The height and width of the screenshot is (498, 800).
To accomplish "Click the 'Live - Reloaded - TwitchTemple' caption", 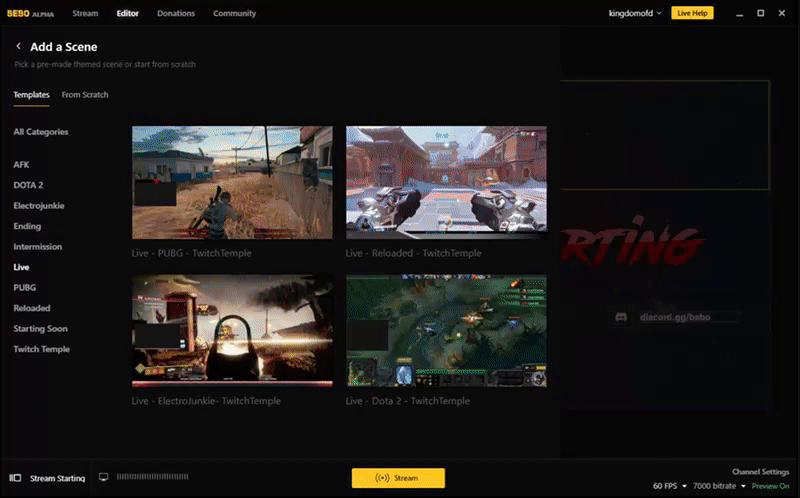I will [414, 253].
